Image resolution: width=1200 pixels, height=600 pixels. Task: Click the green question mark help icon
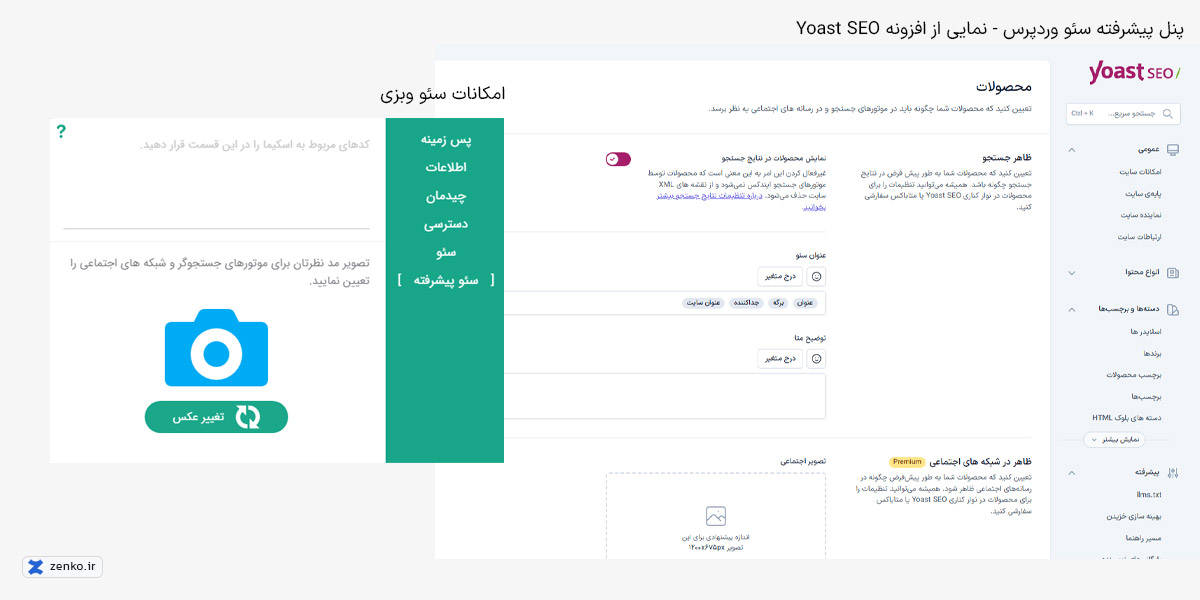tap(61, 132)
